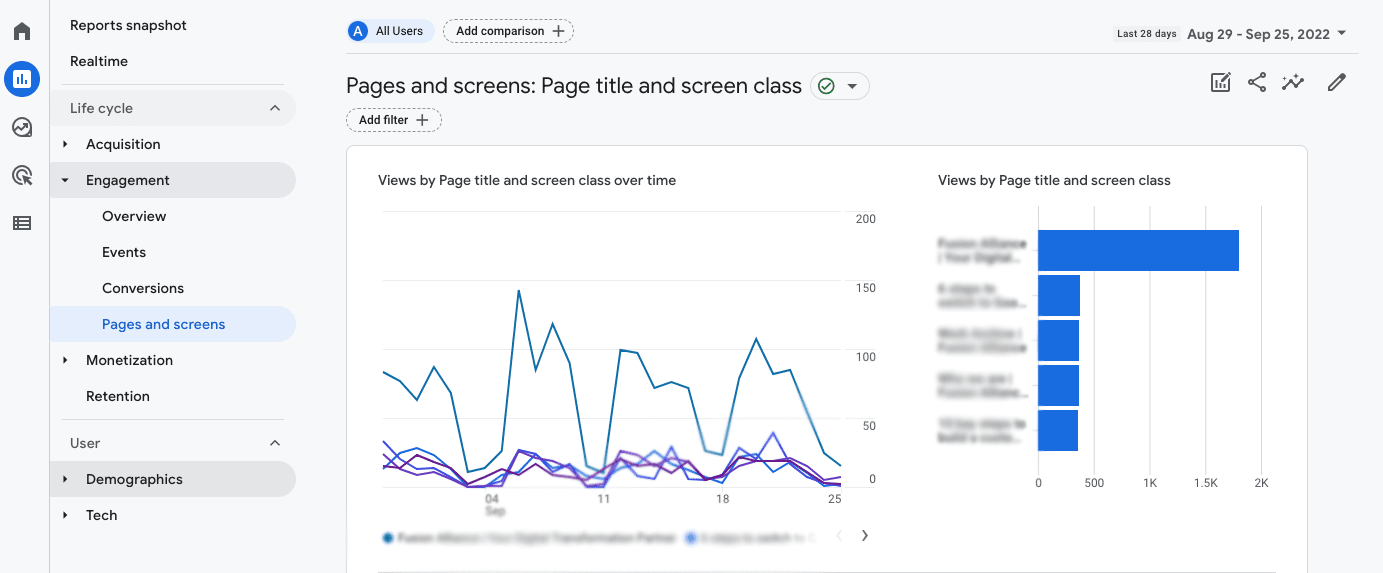The image size is (1383, 573).
Task: Select the Reports bar-chart icon
Action: coord(22,79)
